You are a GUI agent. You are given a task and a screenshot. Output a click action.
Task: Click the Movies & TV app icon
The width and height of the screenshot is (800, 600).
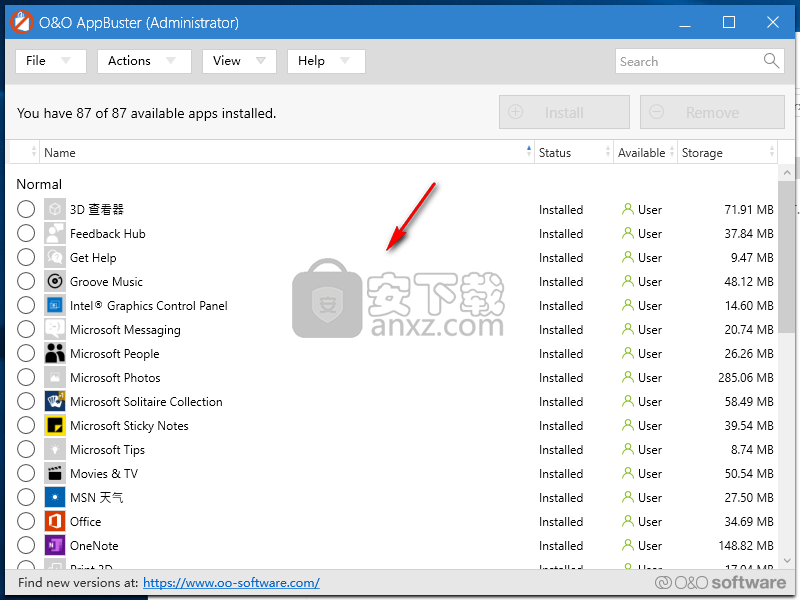pyautogui.click(x=55, y=473)
